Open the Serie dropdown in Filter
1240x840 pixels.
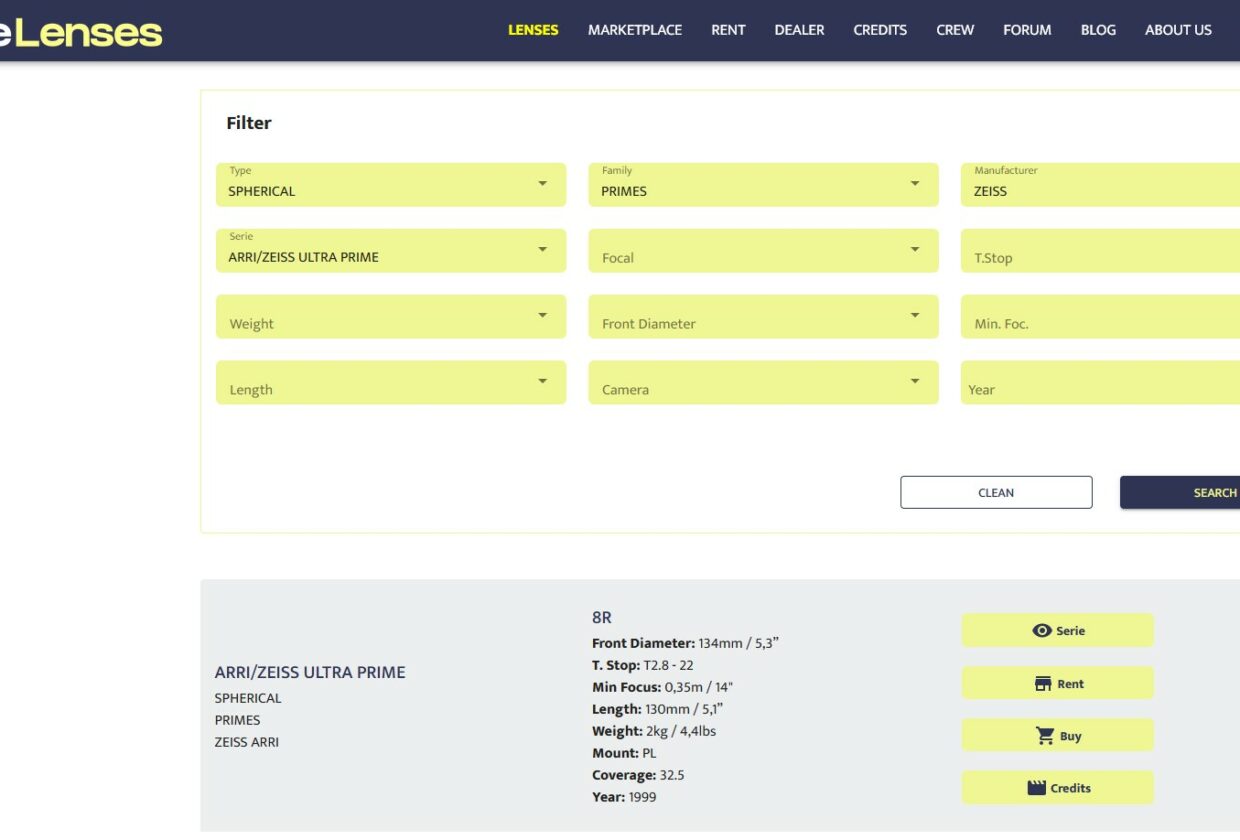tap(391, 251)
